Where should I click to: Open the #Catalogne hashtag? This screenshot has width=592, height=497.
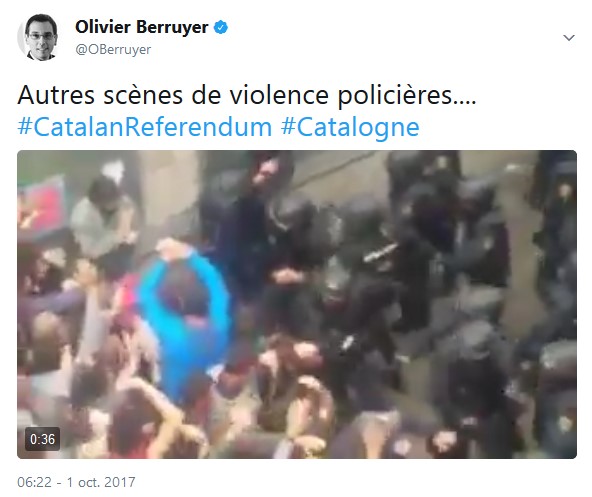(350, 127)
